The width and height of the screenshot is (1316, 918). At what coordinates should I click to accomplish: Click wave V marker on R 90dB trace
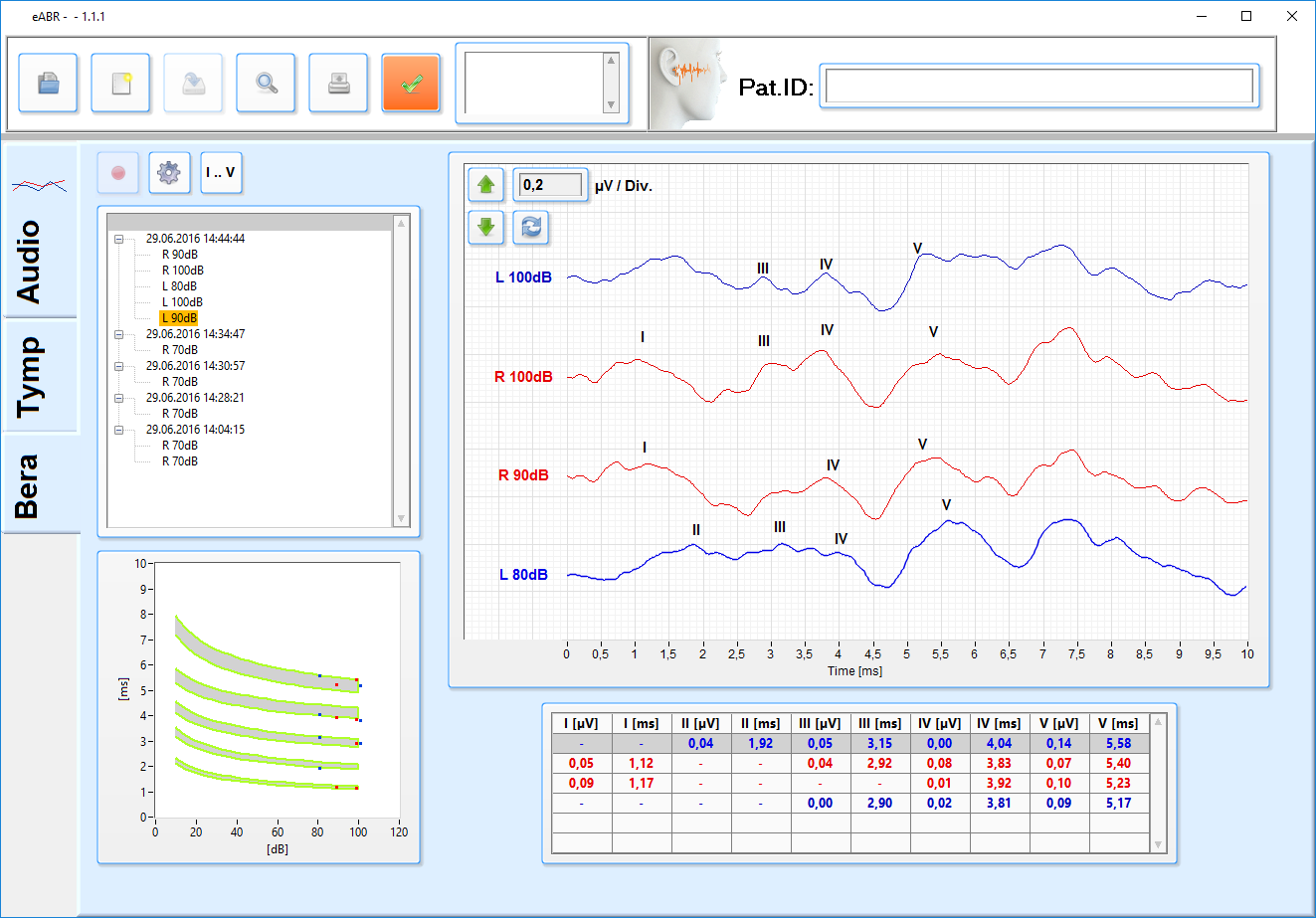click(x=922, y=445)
